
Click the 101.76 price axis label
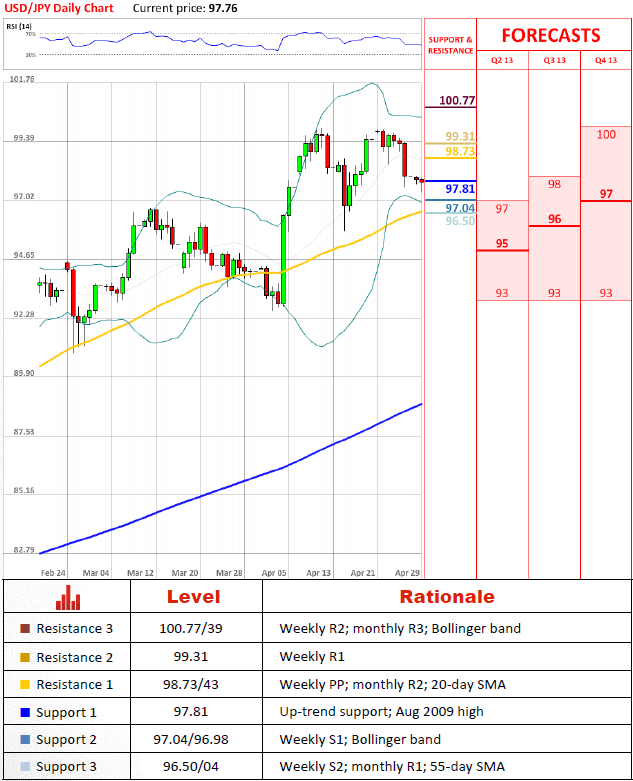(x=22, y=79)
